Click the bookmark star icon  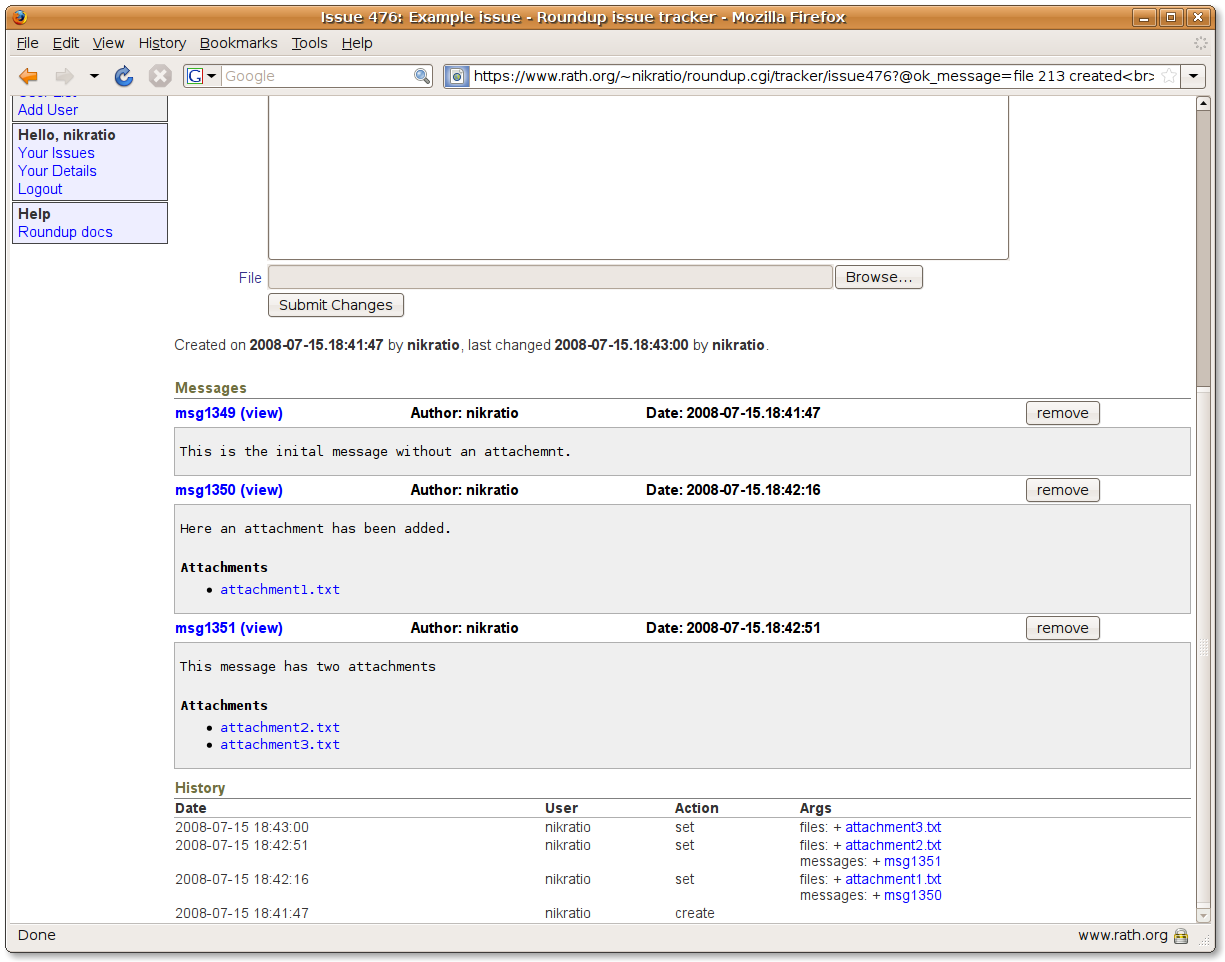coord(1168,76)
